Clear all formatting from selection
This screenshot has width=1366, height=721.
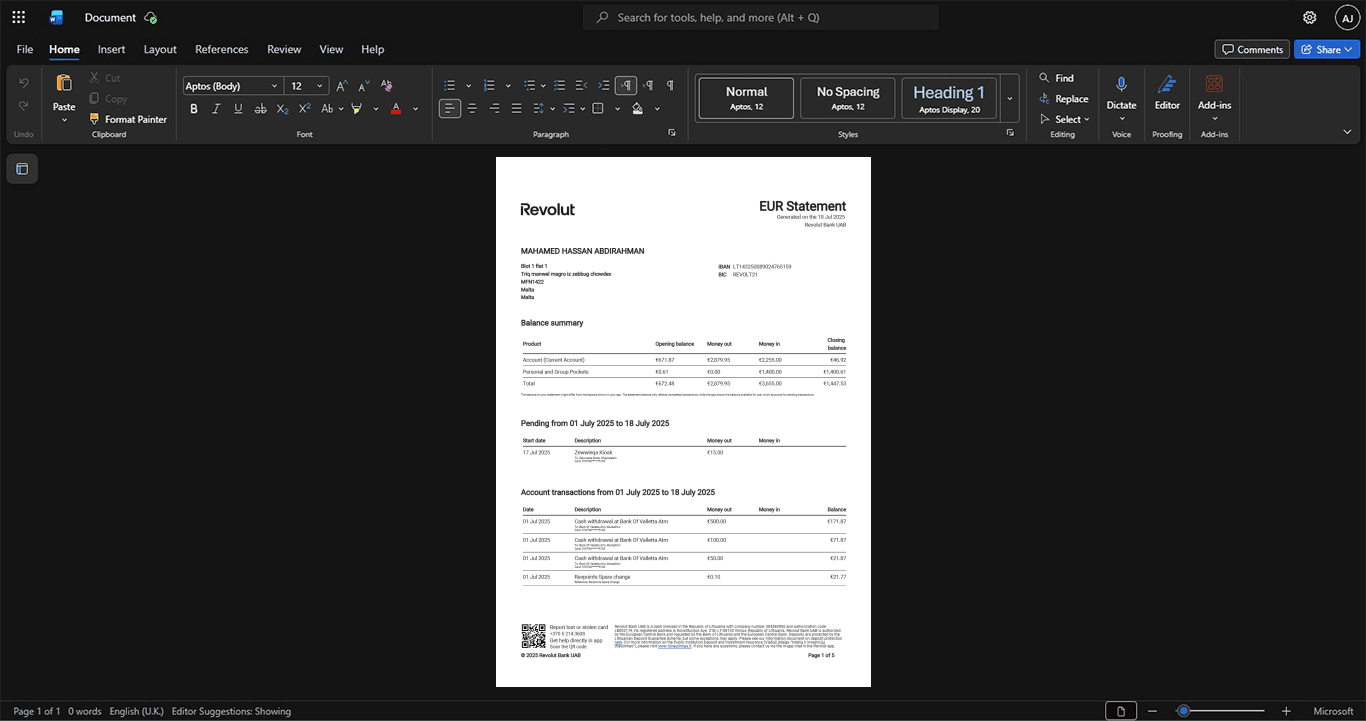point(387,86)
